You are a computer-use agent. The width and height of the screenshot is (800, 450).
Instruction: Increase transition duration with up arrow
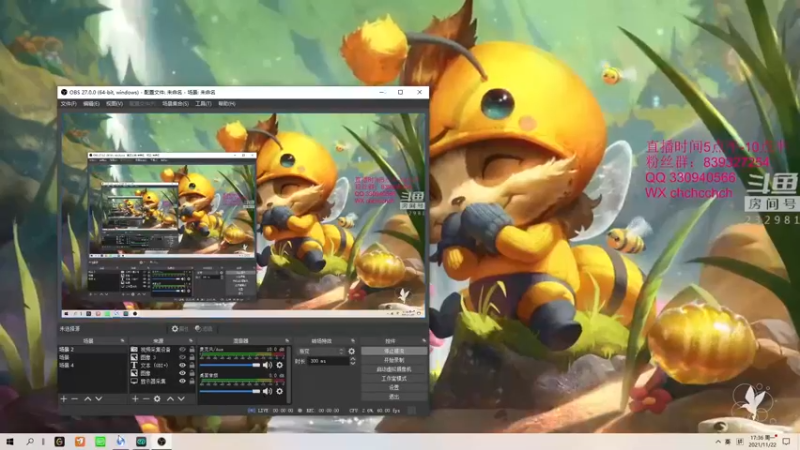[353, 359]
